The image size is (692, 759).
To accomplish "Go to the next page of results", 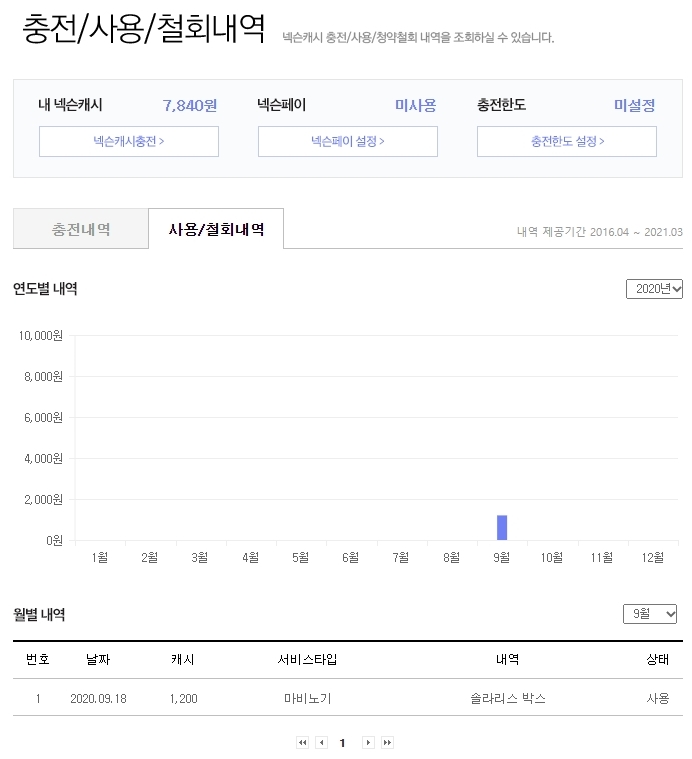I will 368,742.
